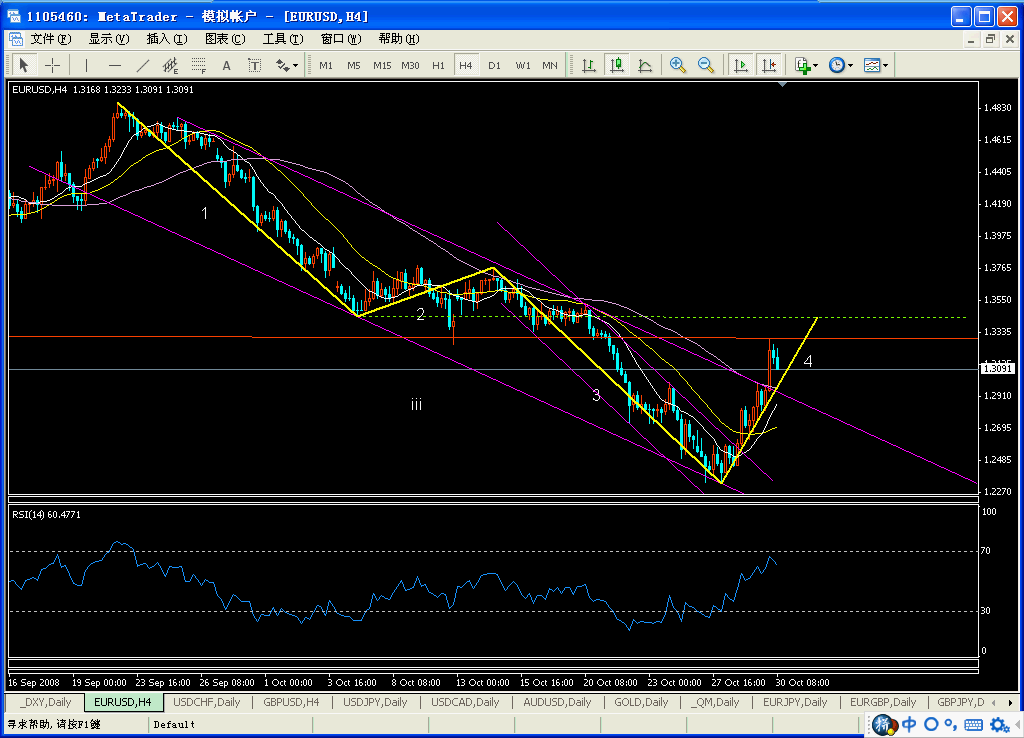Click the Sogou IME logo icon
Screen dimensions: 1024x738
tap(882, 724)
